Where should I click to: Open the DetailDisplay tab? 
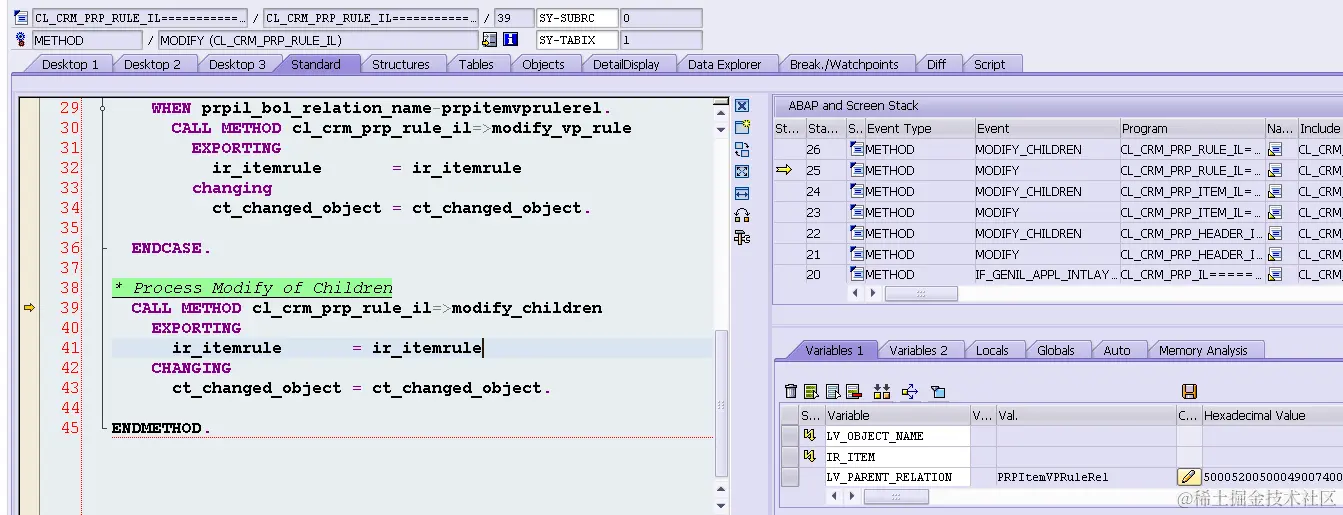pyautogui.click(x=626, y=64)
